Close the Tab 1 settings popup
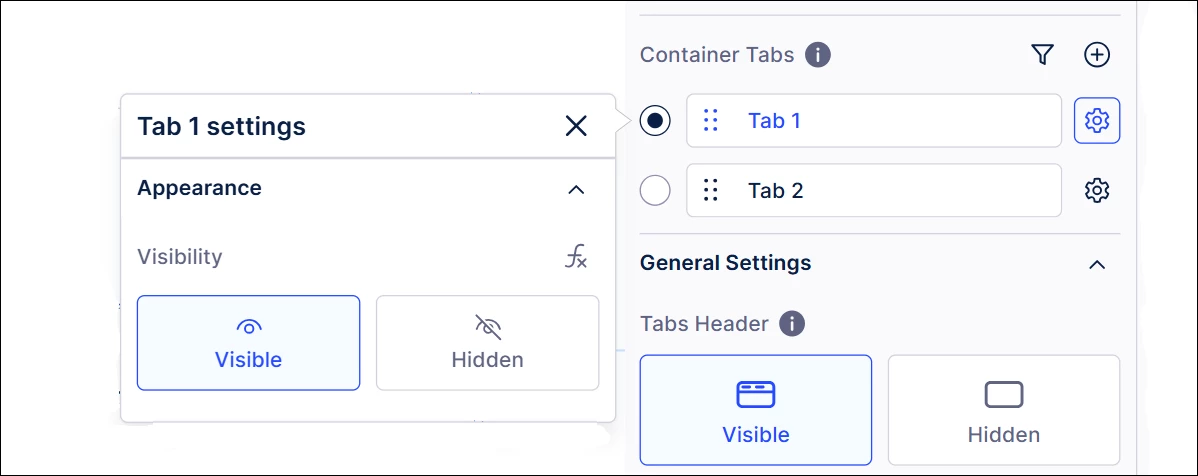The height and width of the screenshot is (476, 1198). 576,126
